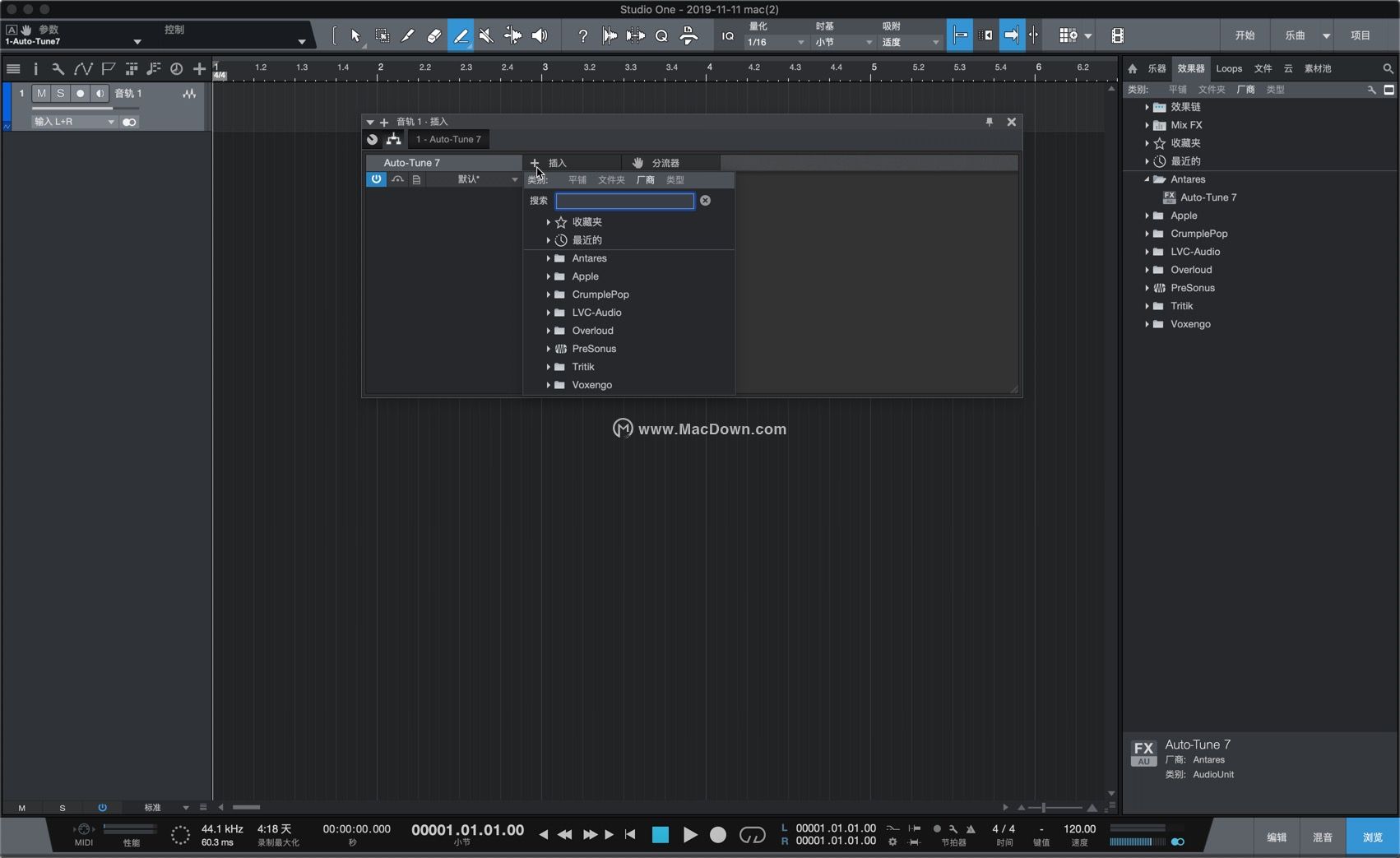Viewport: 1400px width, 858px height.
Task: Toggle snap to grid button
Action: coord(959,35)
